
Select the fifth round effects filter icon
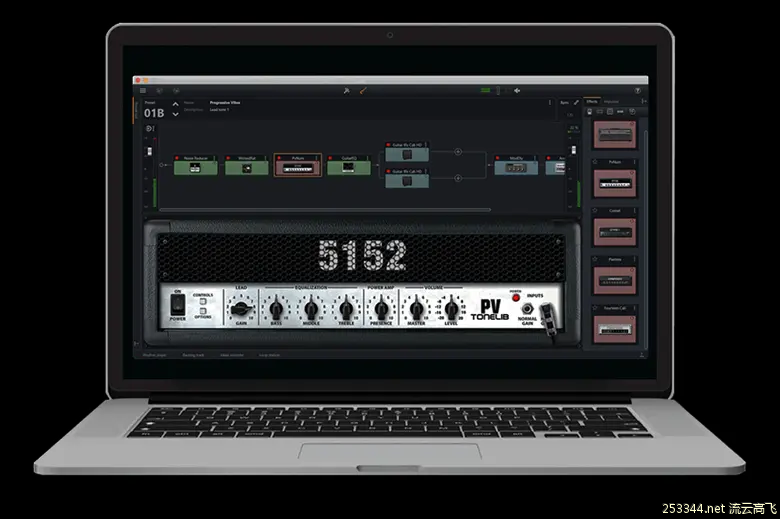[x=632, y=112]
